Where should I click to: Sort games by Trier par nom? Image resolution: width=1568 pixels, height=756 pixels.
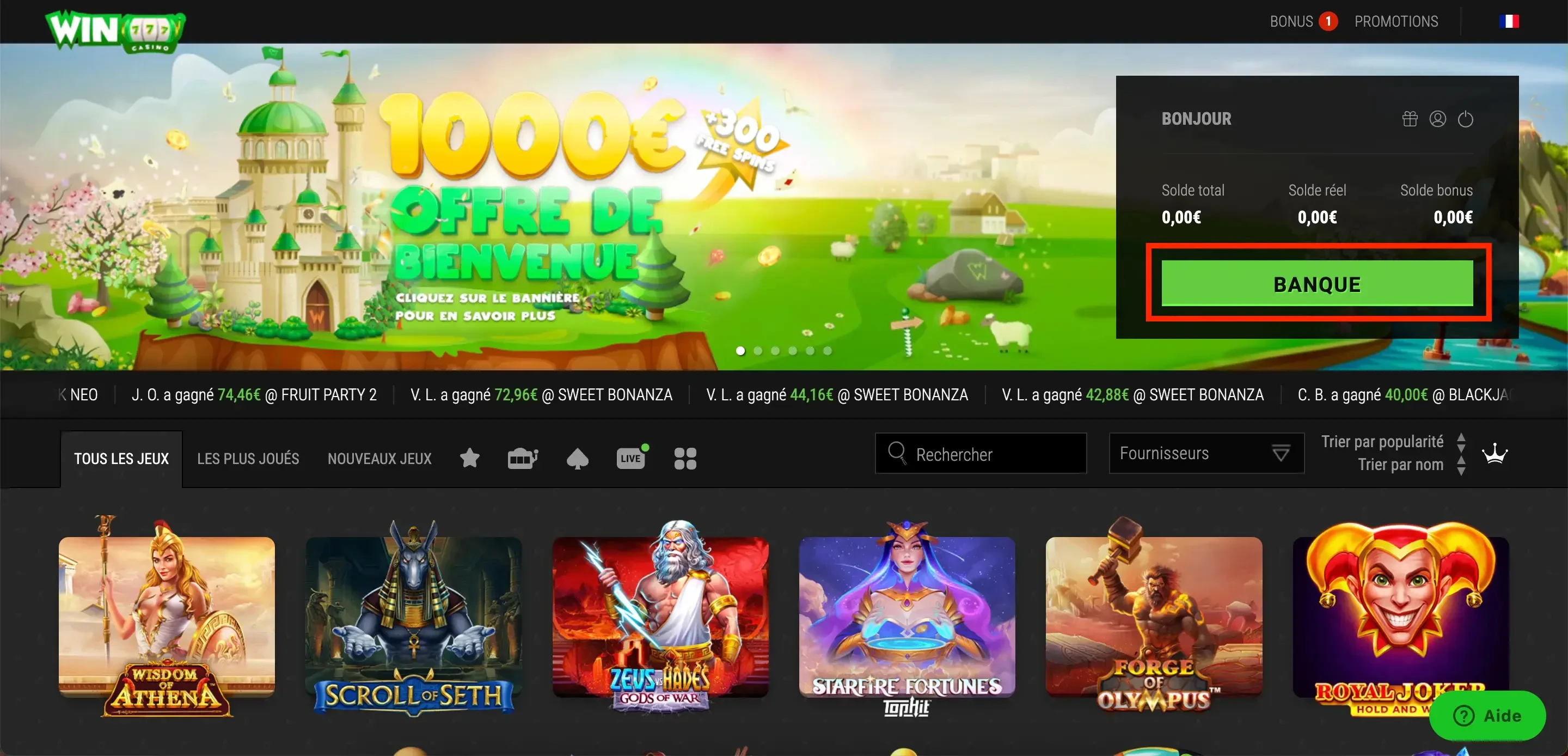tap(1401, 465)
